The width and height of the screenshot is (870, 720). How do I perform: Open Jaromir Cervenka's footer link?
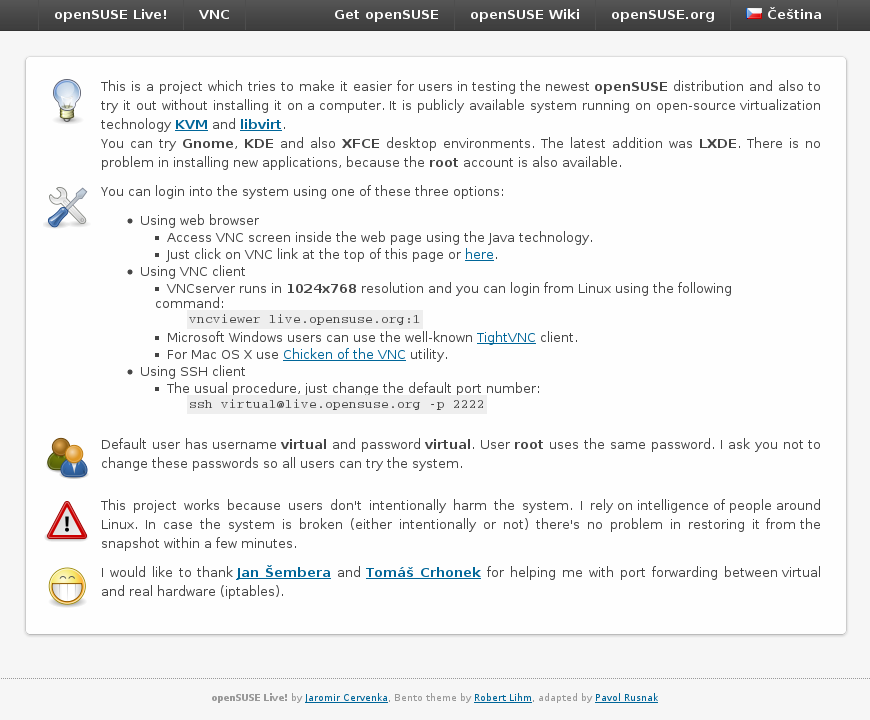(x=346, y=698)
